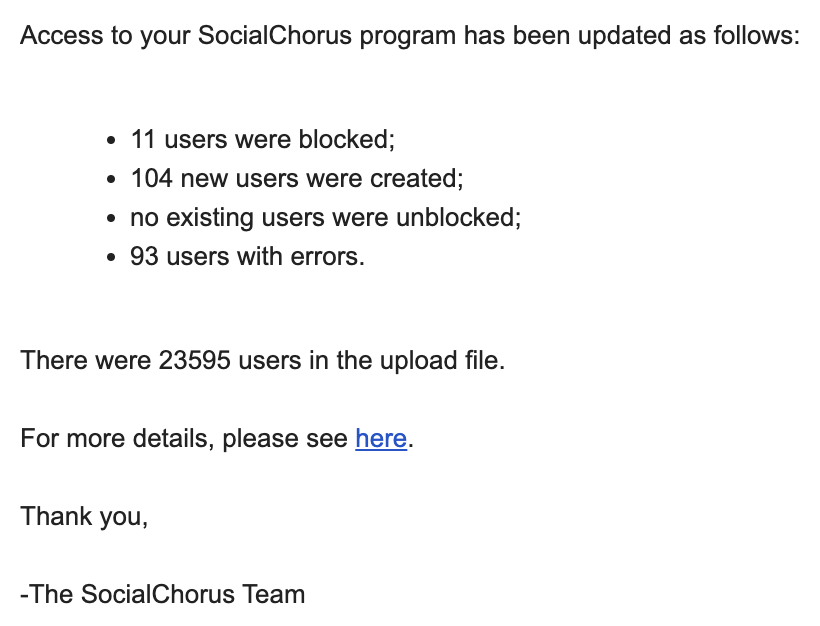Click the "Thank you," closing text
The height and width of the screenshot is (626, 820).
pos(84,517)
